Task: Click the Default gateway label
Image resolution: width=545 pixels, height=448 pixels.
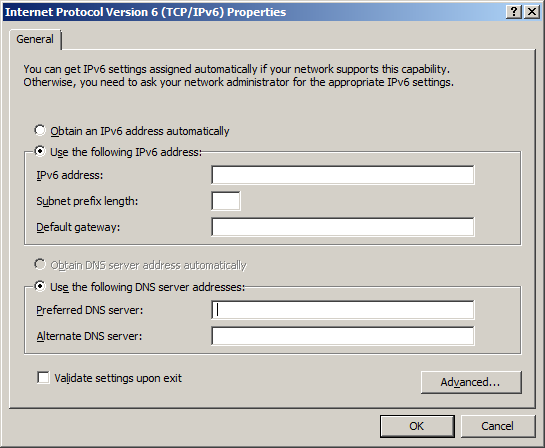Action: (78, 227)
